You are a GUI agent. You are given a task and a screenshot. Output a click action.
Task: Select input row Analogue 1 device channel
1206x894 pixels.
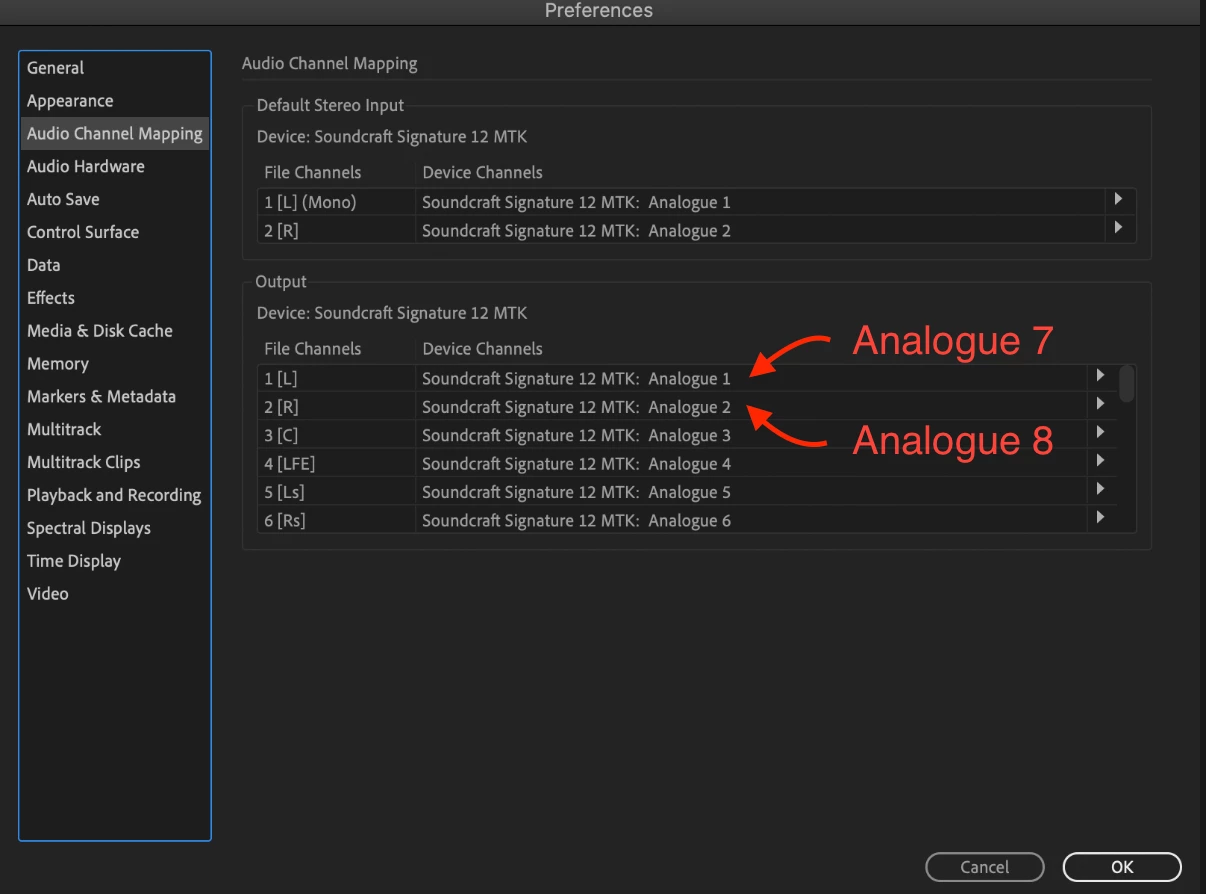pyautogui.click(x=576, y=202)
